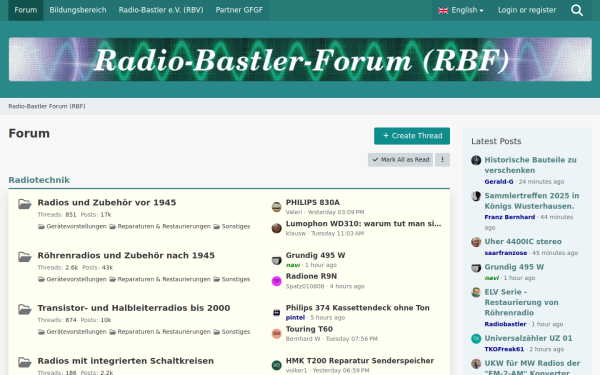Open Gerätevorstellungen subforum under Radios vor 1945
This screenshot has width=600, height=375.
pos(72,227)
